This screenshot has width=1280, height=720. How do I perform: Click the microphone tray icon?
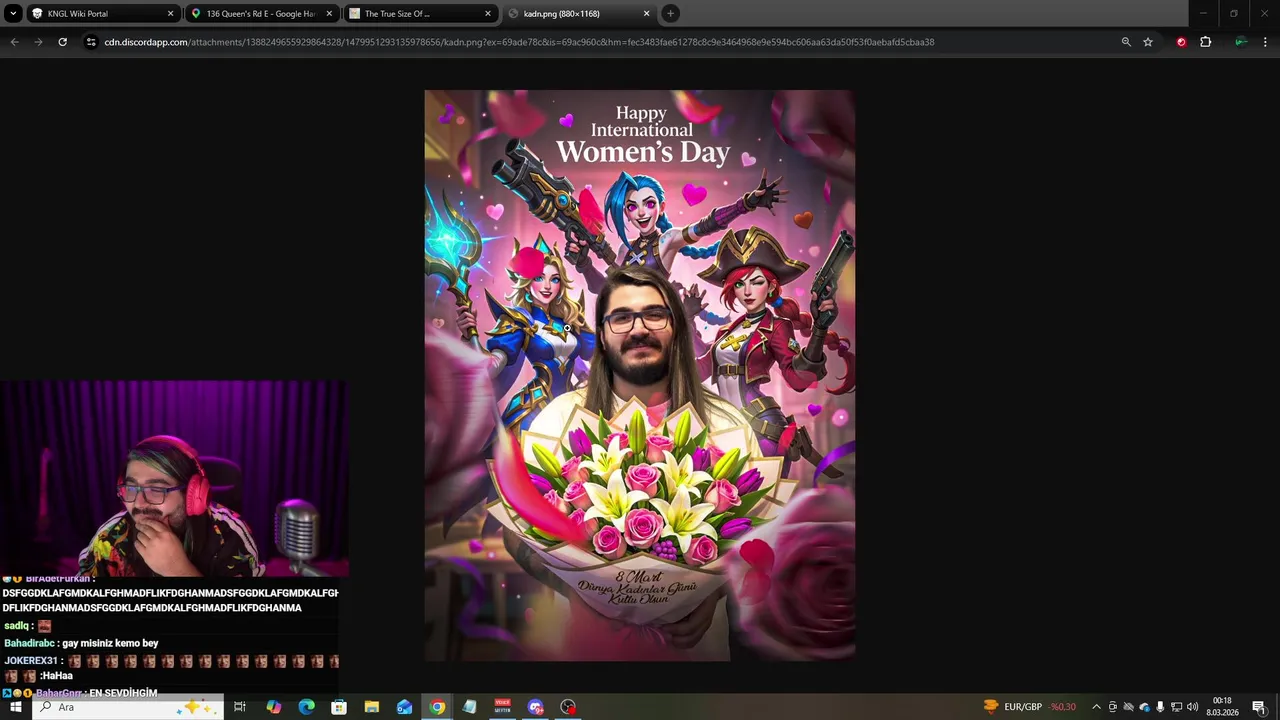click(x=1160, y=707)
